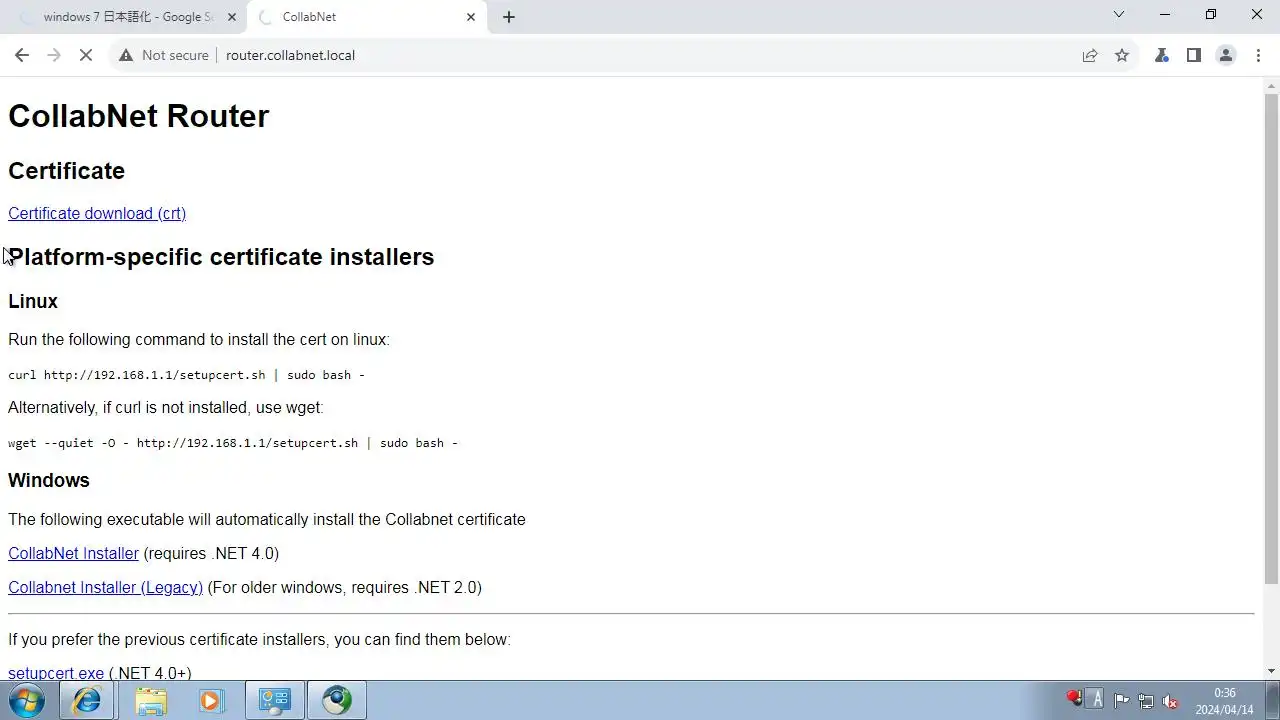
Task: Click the CollabNet Router heading
Action: pyautogui.click(x=138, y=116)
